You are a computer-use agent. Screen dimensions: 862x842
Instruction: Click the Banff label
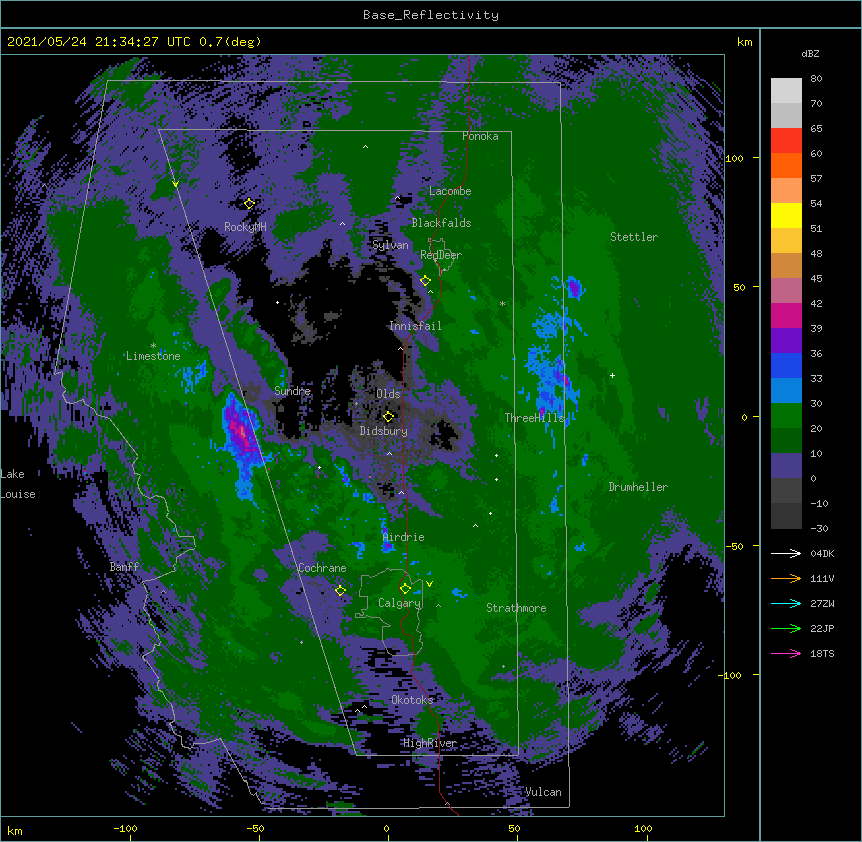[124, 567]
